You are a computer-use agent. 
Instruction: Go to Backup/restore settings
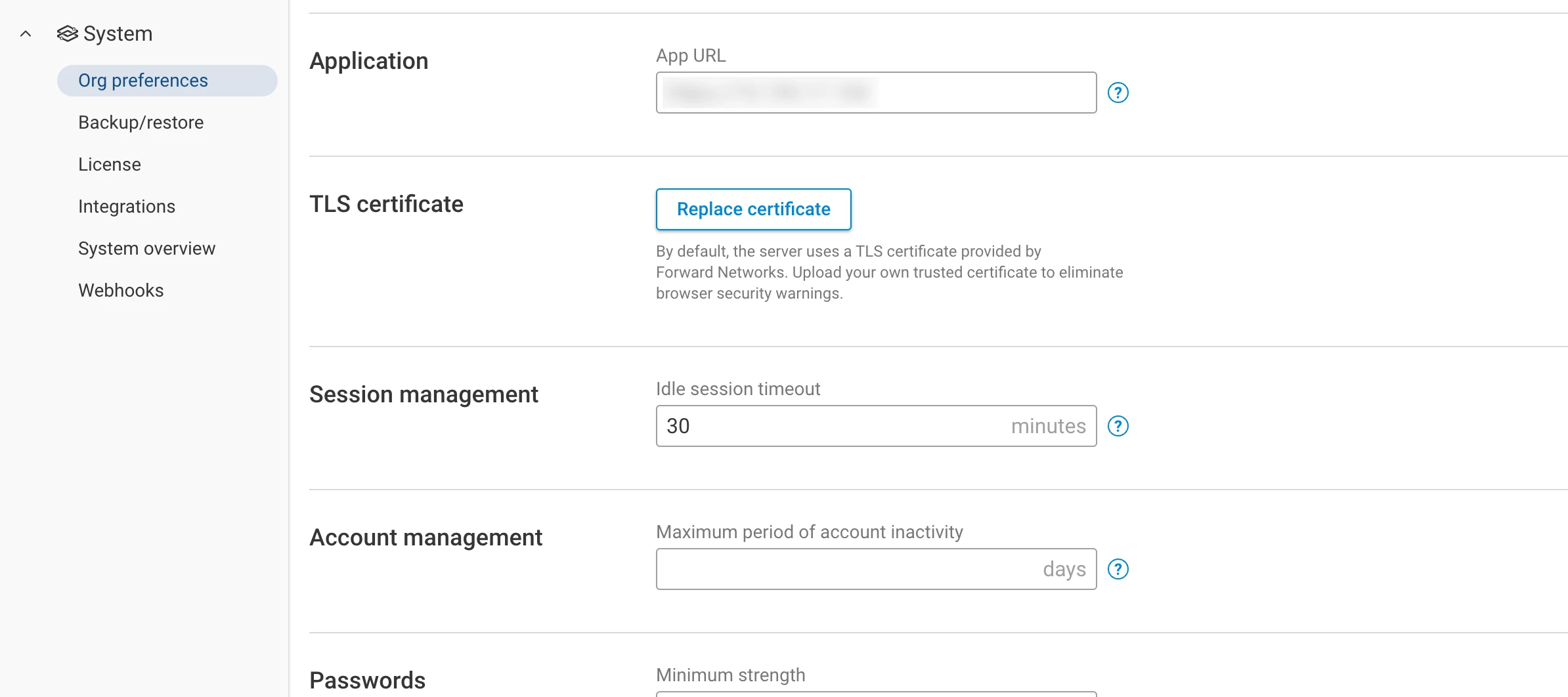(x=141, y=123)
